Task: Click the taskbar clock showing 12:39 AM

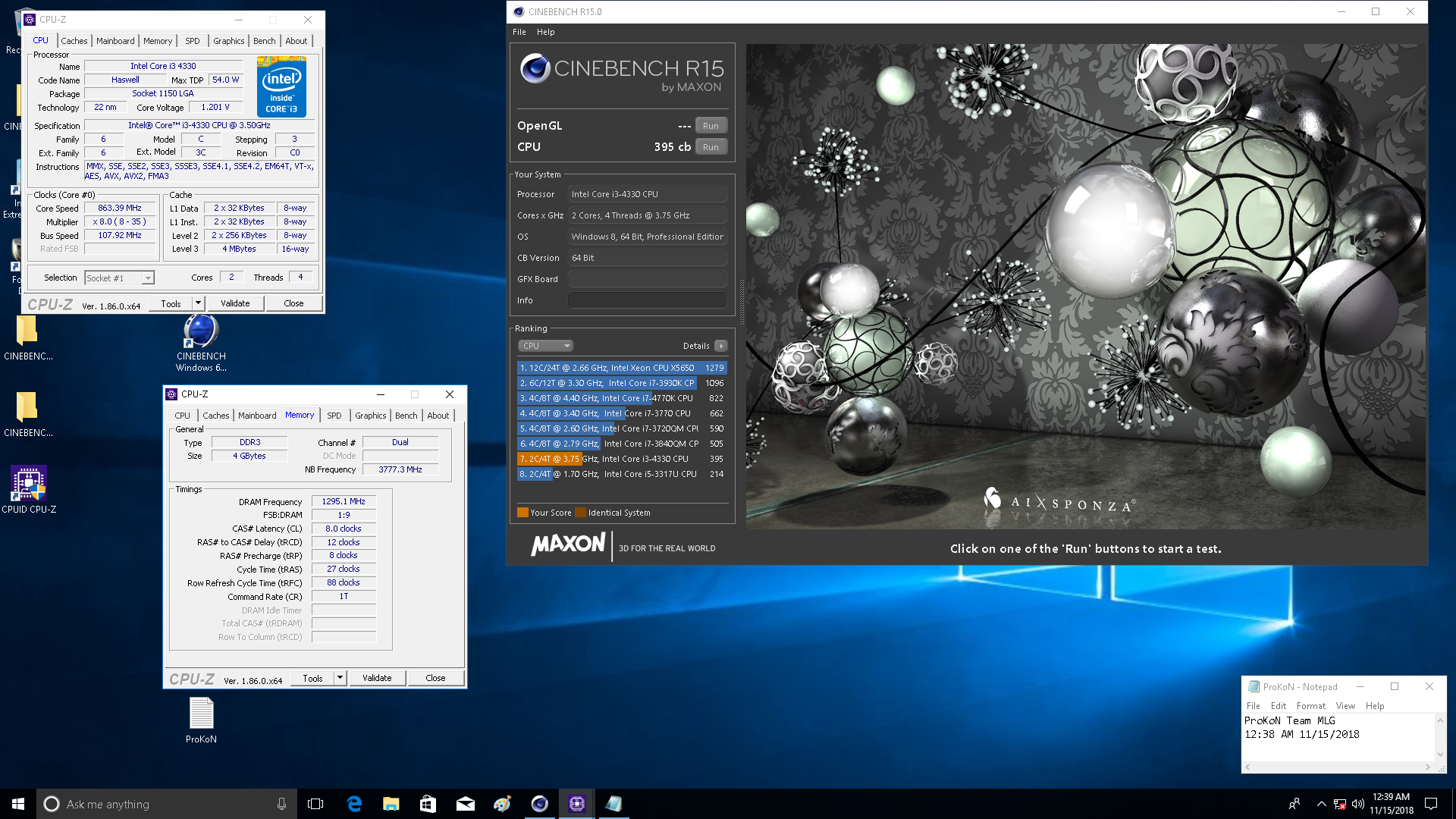Action: [1391, 804]
